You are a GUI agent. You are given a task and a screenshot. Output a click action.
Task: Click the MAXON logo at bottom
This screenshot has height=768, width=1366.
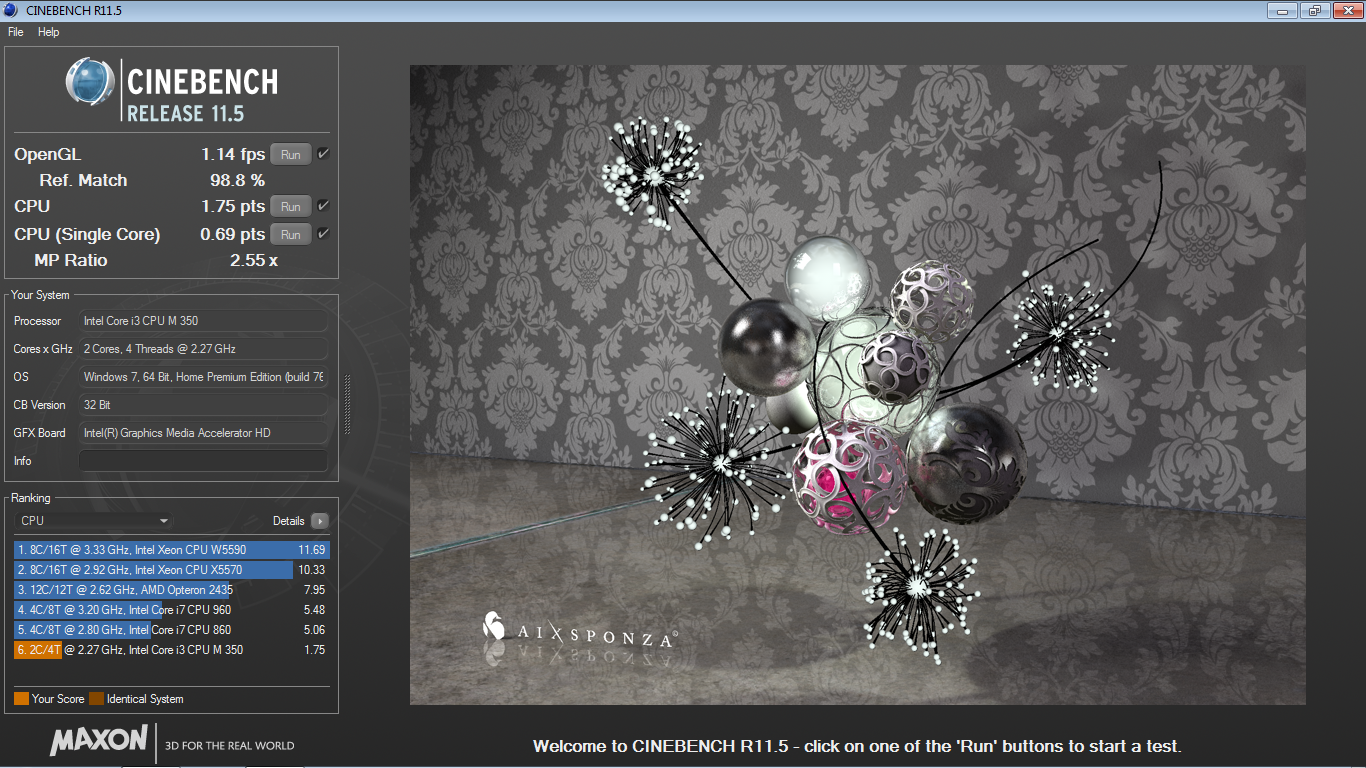(x=98, y=741)
